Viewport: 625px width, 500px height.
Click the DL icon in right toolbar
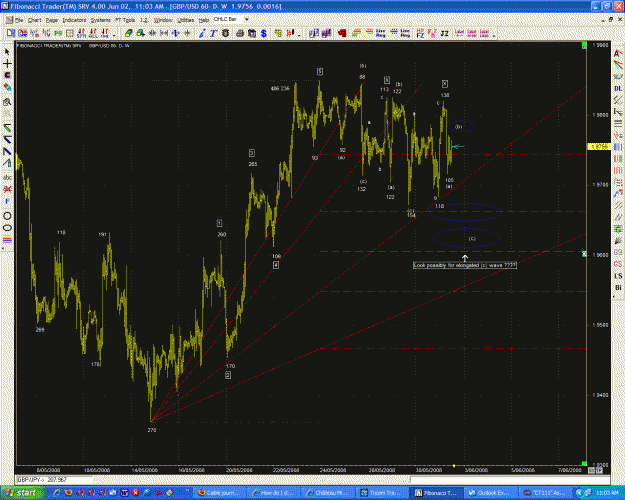(x=618, y=89)
